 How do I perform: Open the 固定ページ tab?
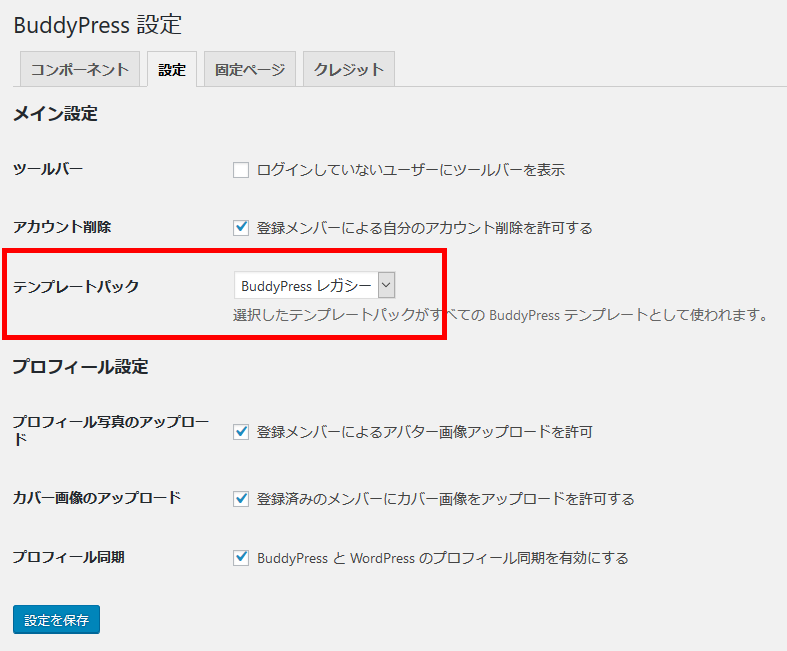point(250,69)
